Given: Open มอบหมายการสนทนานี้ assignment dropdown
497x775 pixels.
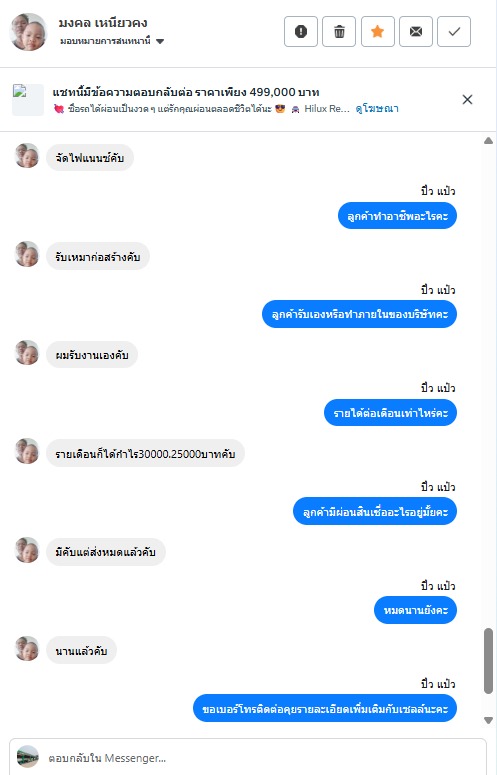Looking at the screenshot, I should point(112,41).
